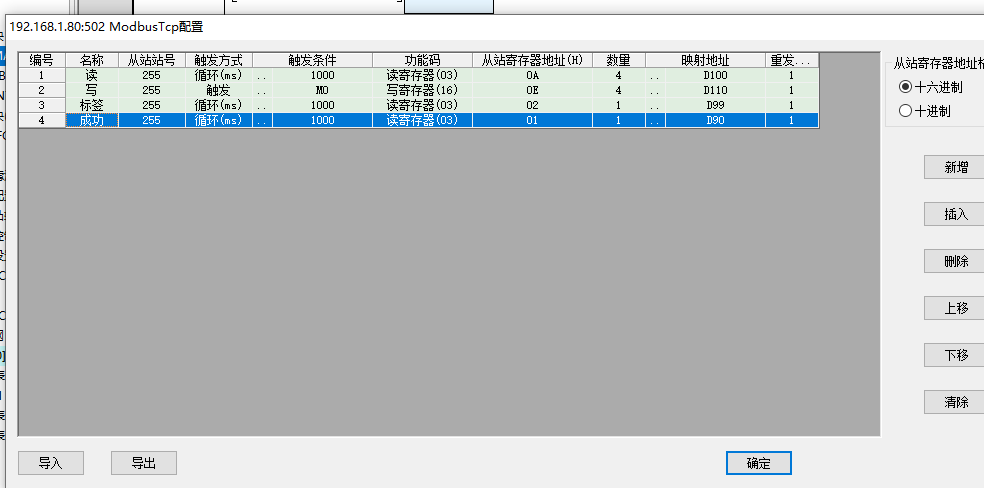Click register address cell 0A

point(533,75)
